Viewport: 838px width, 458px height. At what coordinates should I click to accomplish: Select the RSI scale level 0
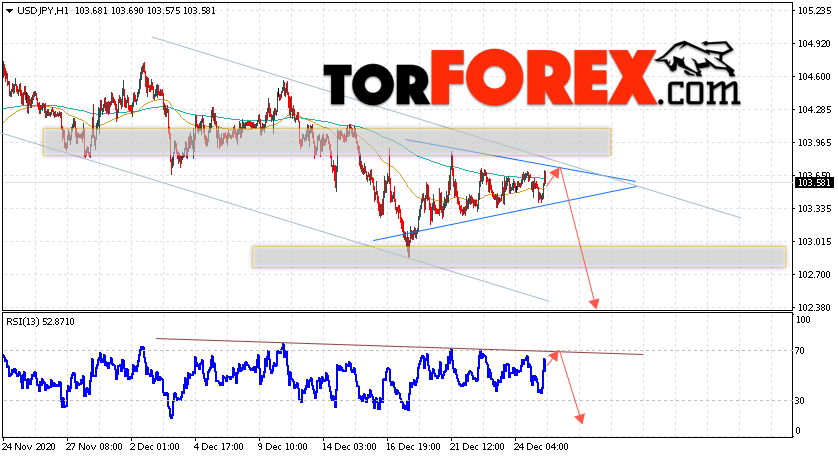tap(798, 431)
